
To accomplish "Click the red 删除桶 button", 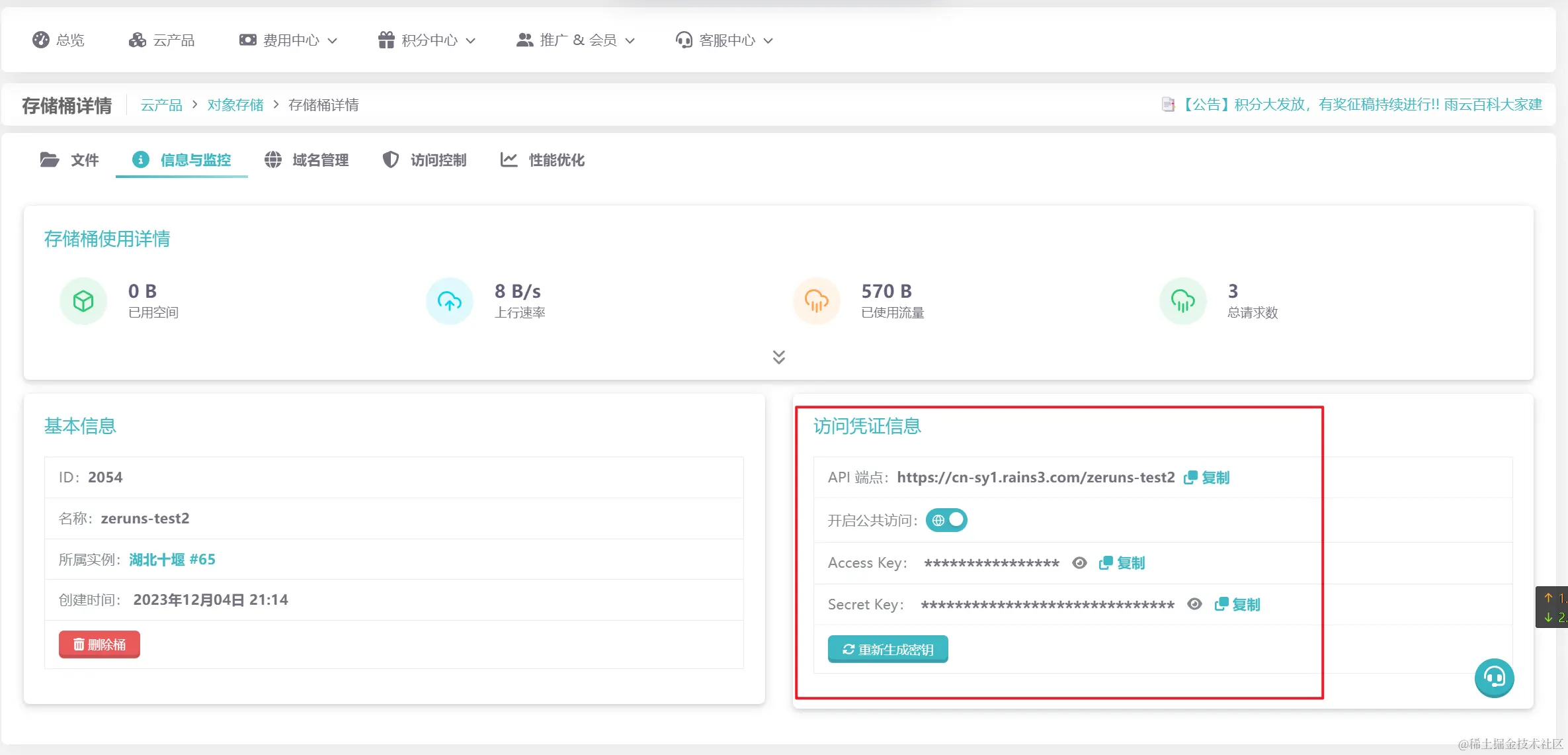I will click(x=99, y=644).
